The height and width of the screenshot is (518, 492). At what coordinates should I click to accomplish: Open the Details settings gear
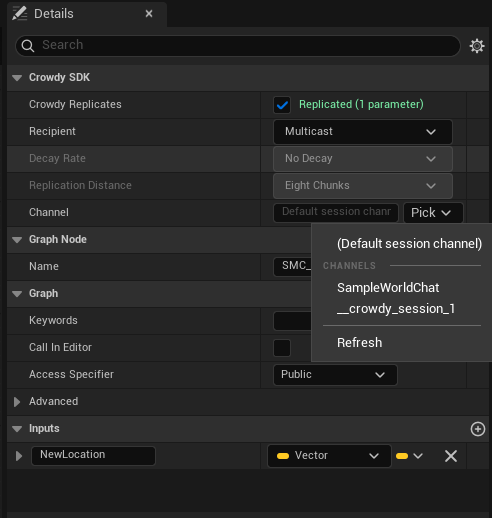click(477, 46)
